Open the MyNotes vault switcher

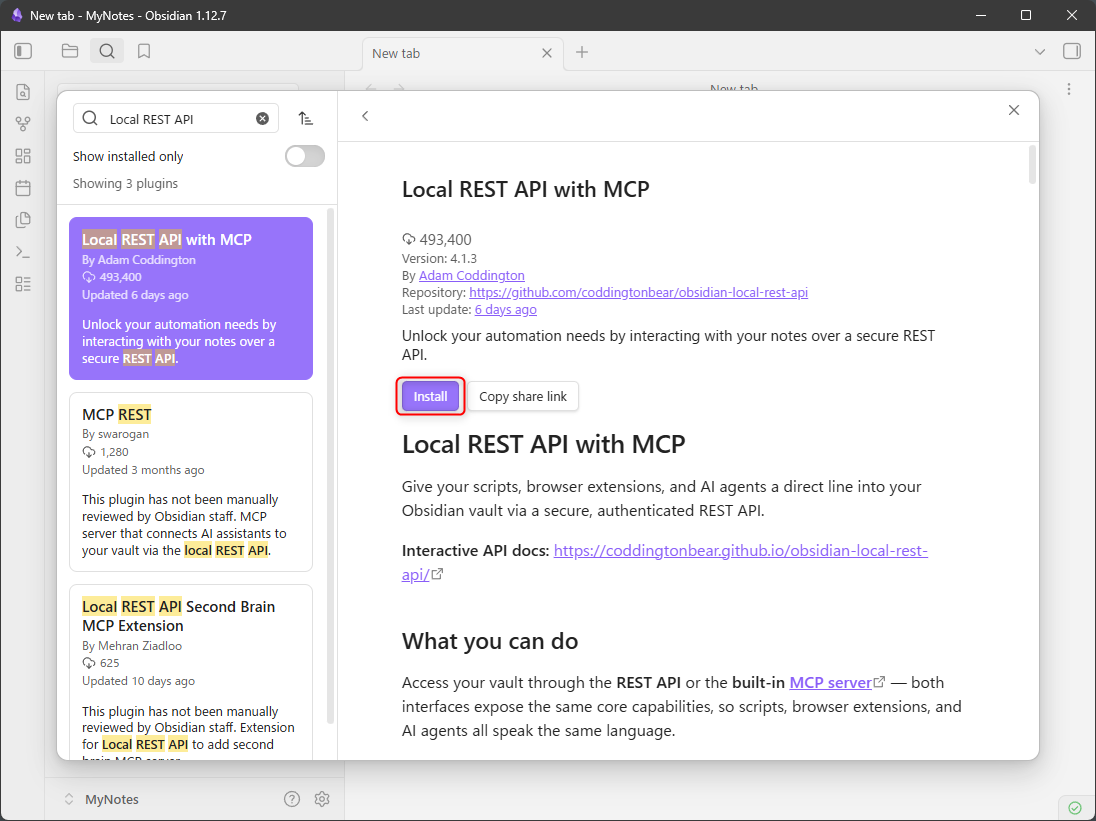pos(102,799)
